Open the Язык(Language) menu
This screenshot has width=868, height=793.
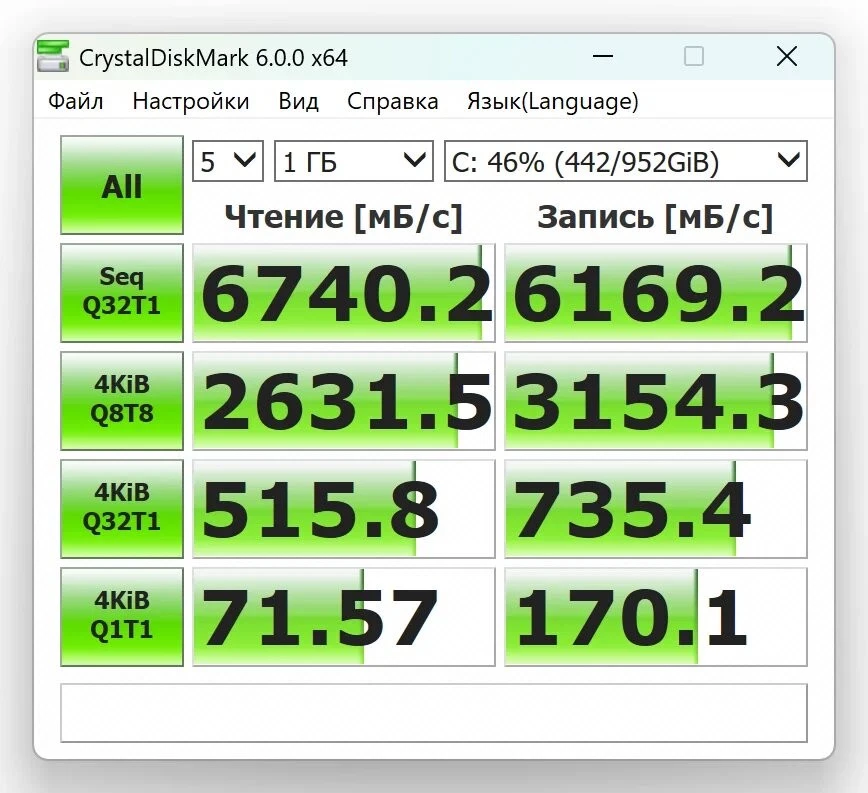coord(552,101)
